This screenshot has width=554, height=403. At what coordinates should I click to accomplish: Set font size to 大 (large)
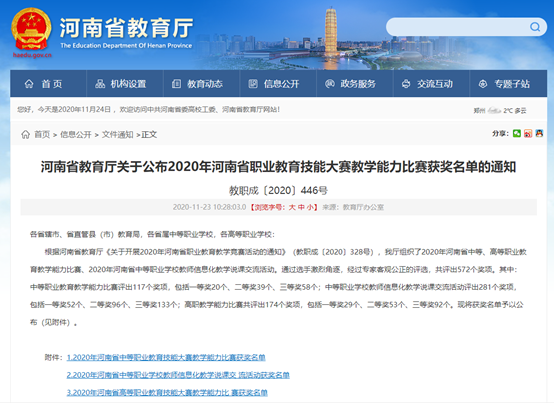pyautogui.click(x=292, y=207)
